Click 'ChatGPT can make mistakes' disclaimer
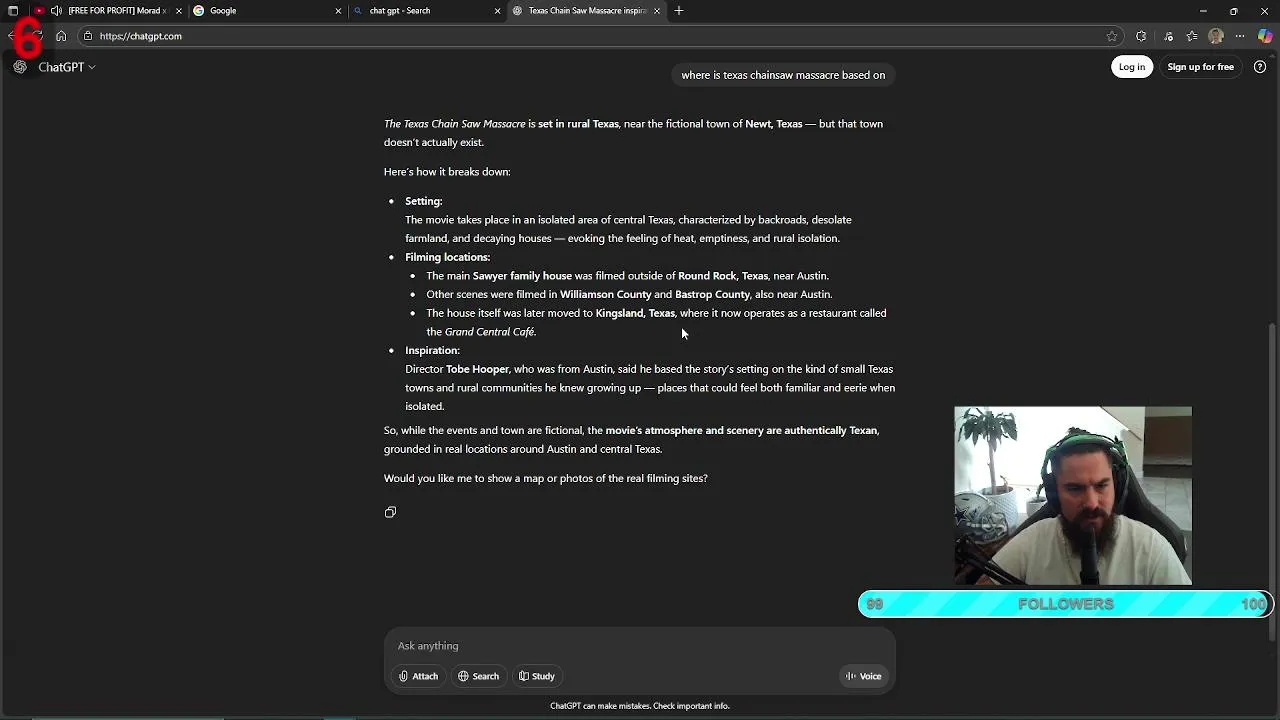The image size is (1280, 720). pos(640,706)
